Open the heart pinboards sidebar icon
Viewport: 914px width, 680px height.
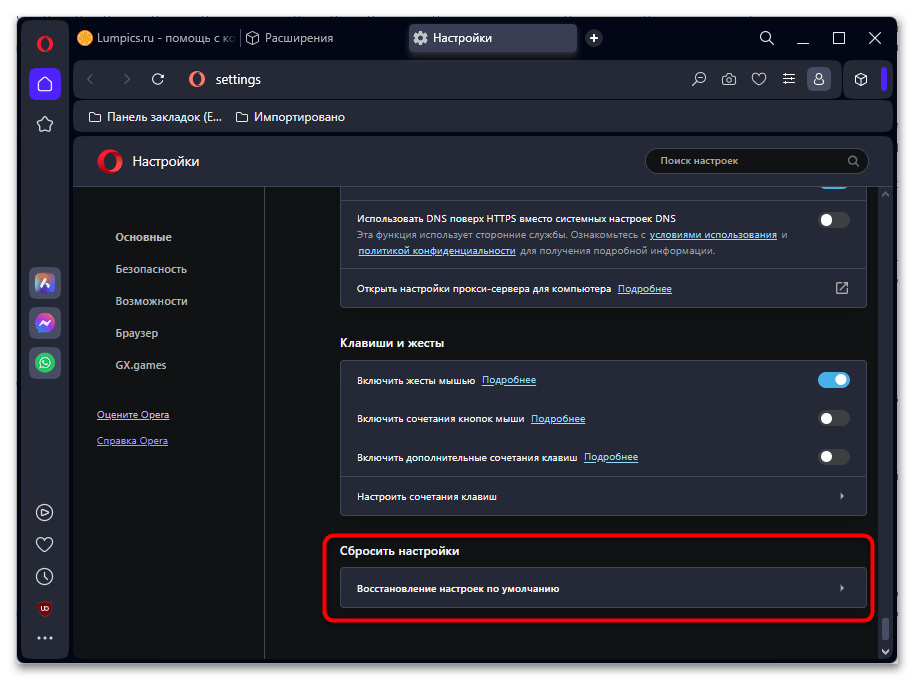(45, 544)
